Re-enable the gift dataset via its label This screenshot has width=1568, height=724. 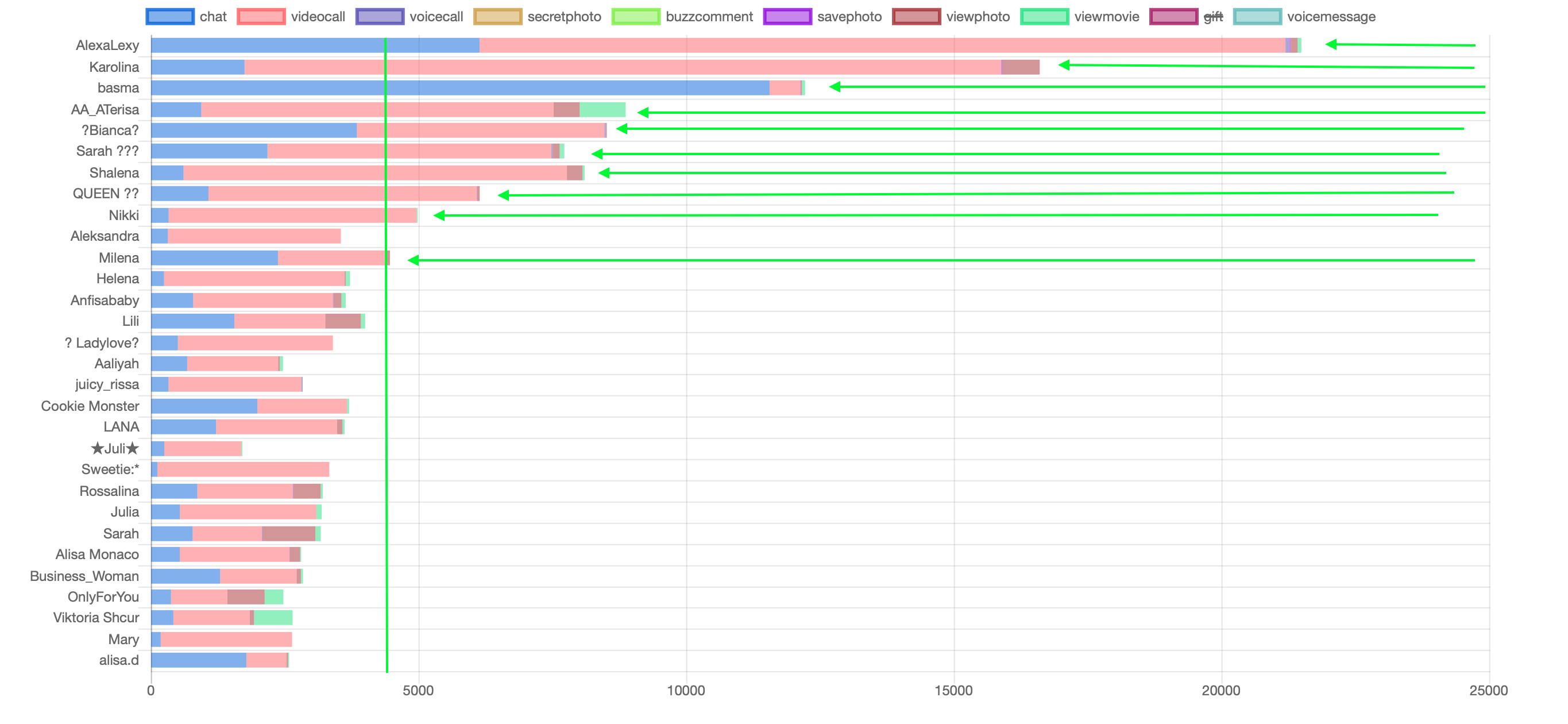(x=1213, y=17)
